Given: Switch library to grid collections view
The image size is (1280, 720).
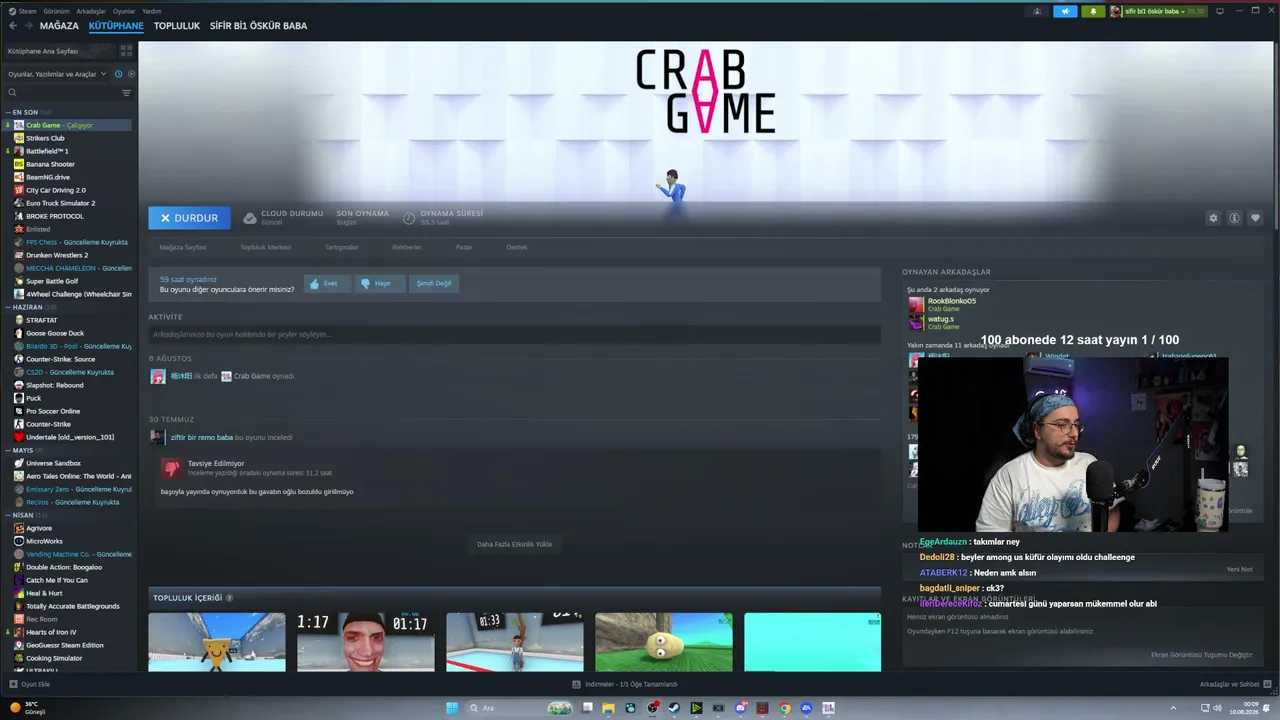Looking at the screenshot, I should pyautogui.click(x=127, y=51).
